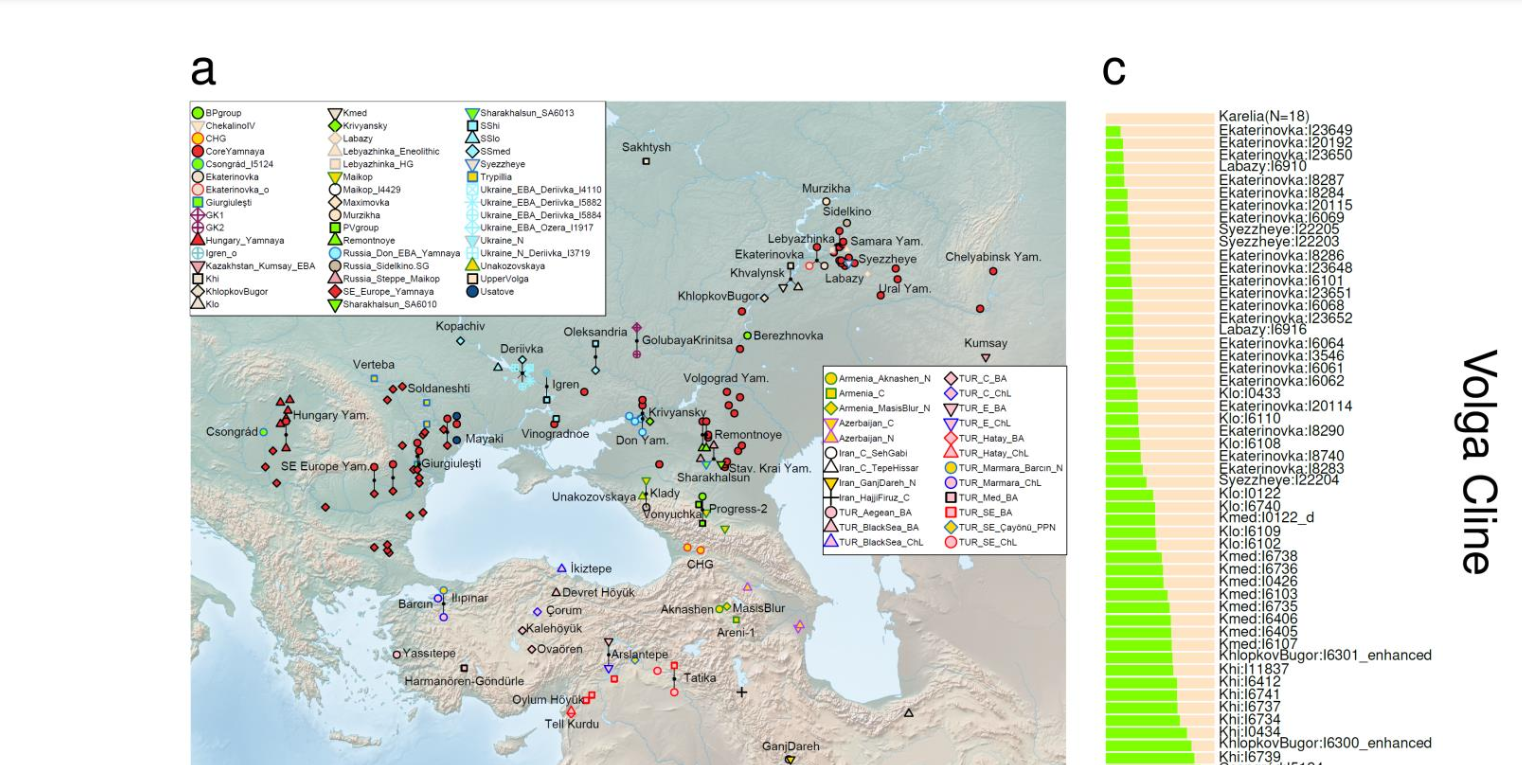Viewport: 1522px width, 765px height.
Task: Click the Usatove legend entry
Action: (x=490, y=291)
